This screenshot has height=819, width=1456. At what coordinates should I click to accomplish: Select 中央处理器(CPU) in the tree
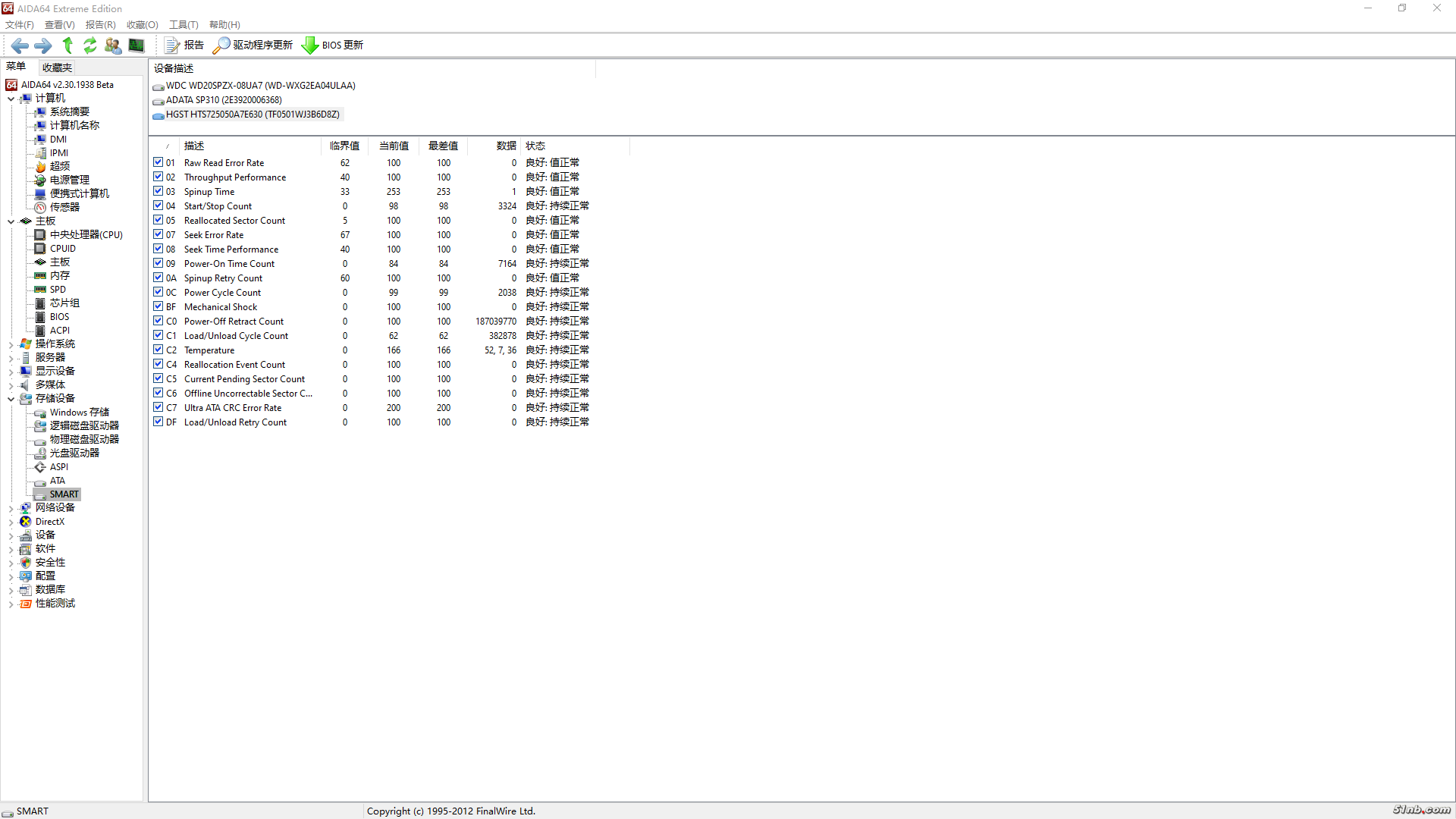(x=86, y=235)
